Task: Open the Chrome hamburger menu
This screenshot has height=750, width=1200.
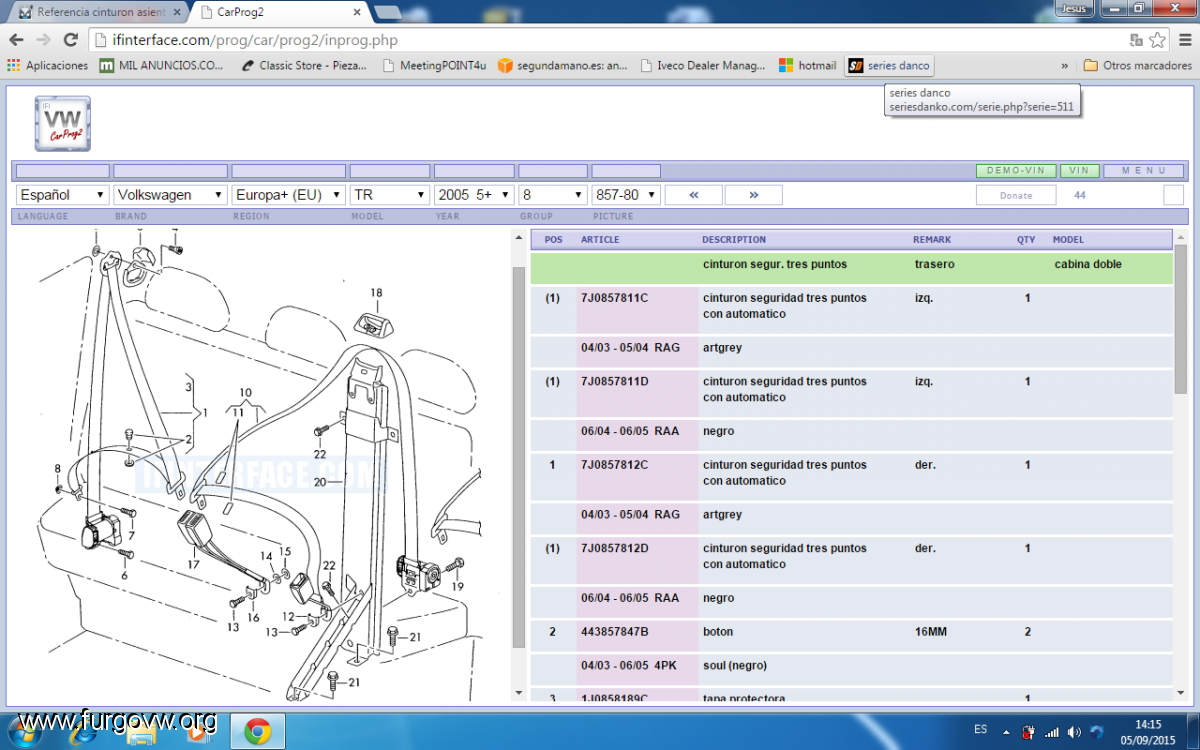Action: coord(1183,40)
